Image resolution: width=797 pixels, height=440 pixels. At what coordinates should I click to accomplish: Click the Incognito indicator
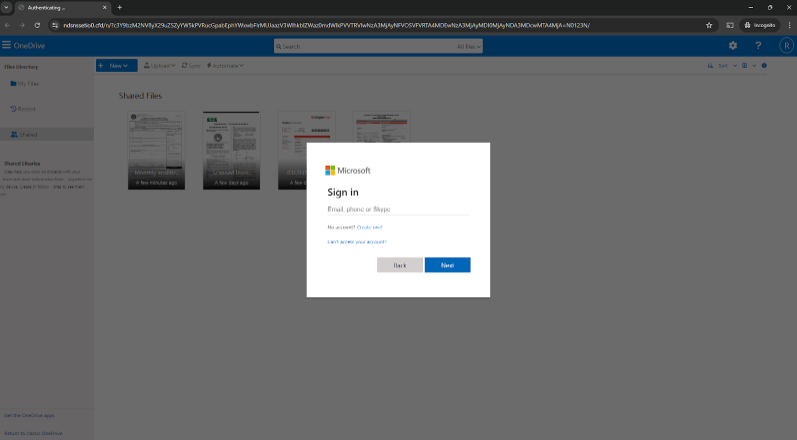(x=759, y=25)
